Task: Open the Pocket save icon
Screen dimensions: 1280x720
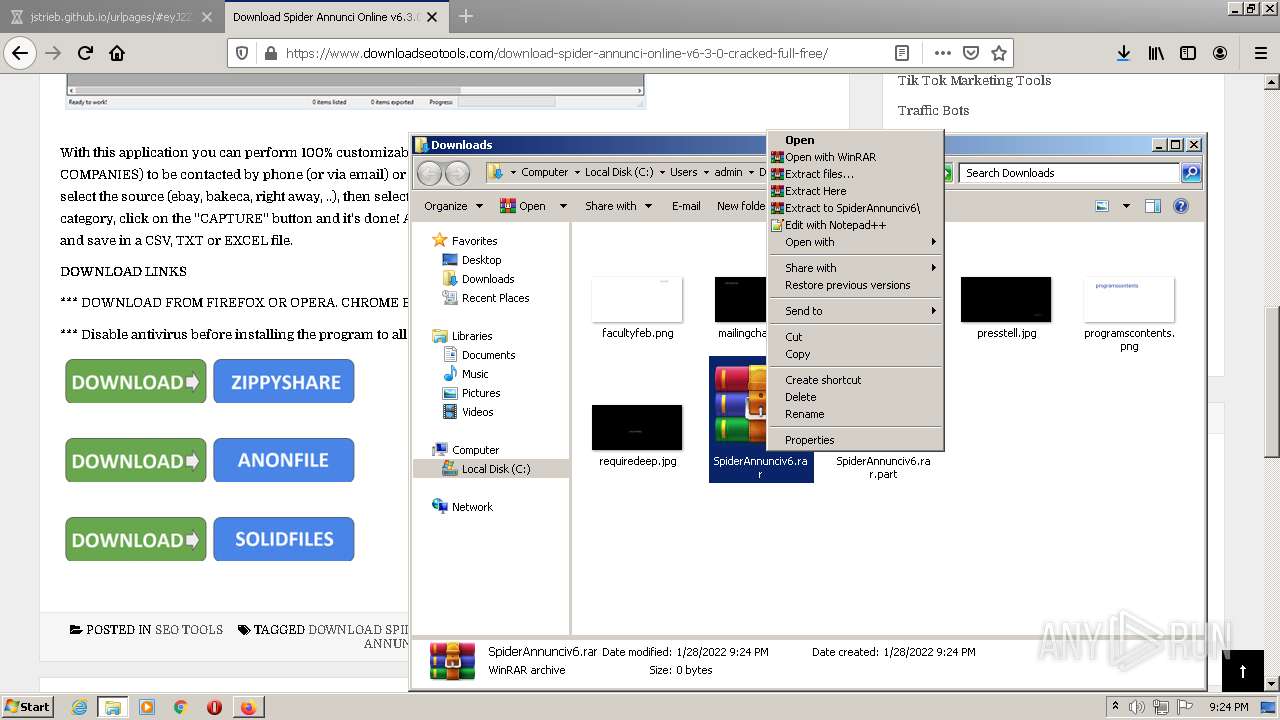Action: coord(971,53)
